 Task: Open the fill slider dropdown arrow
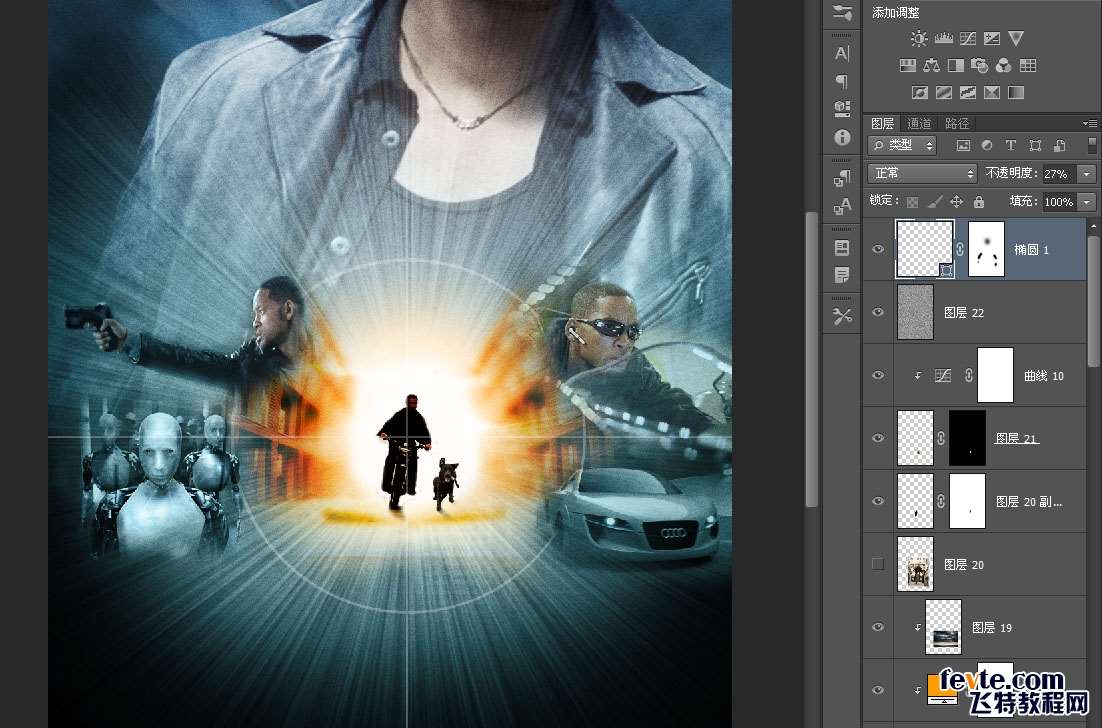pyautogui.click(x=1087, y=202)
